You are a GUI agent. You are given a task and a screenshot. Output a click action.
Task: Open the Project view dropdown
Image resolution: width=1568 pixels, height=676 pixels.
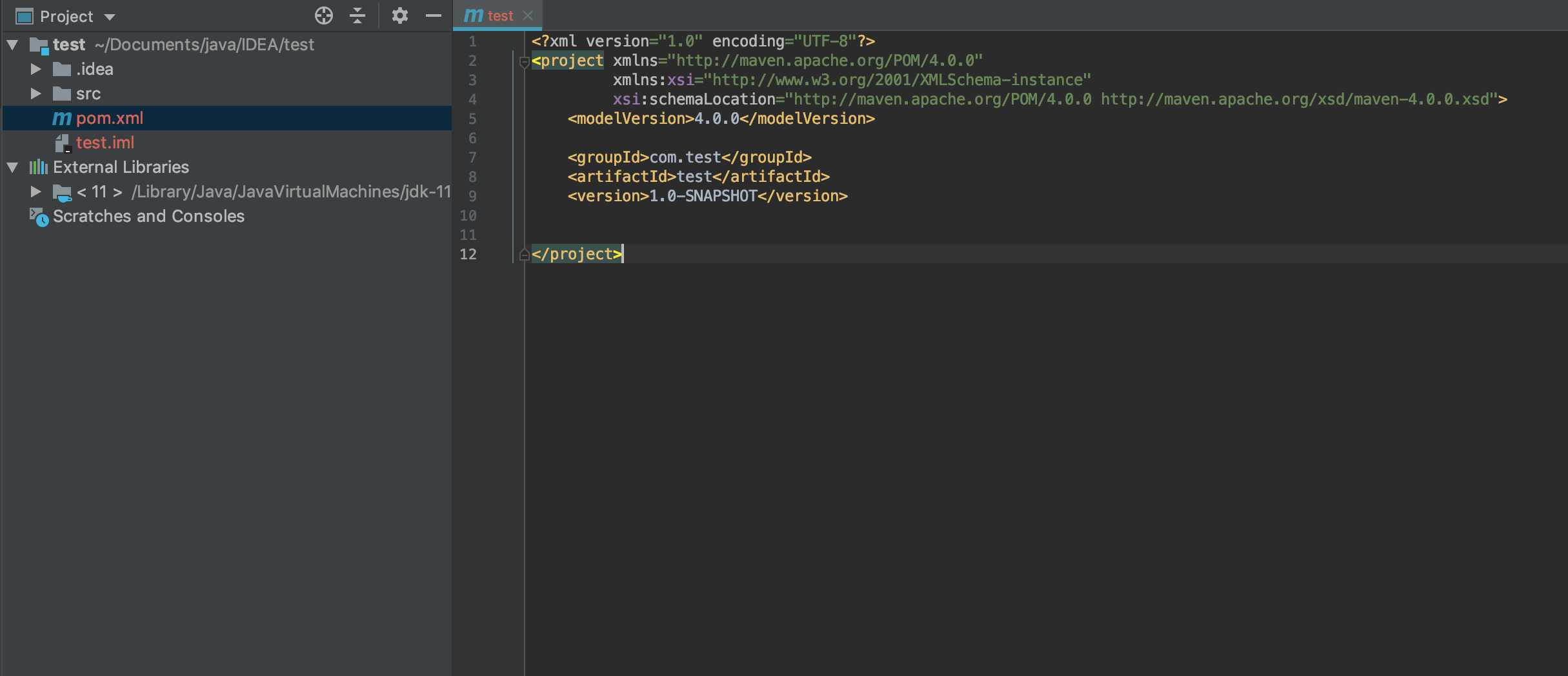pyautogui.click(x=110, y=17)
